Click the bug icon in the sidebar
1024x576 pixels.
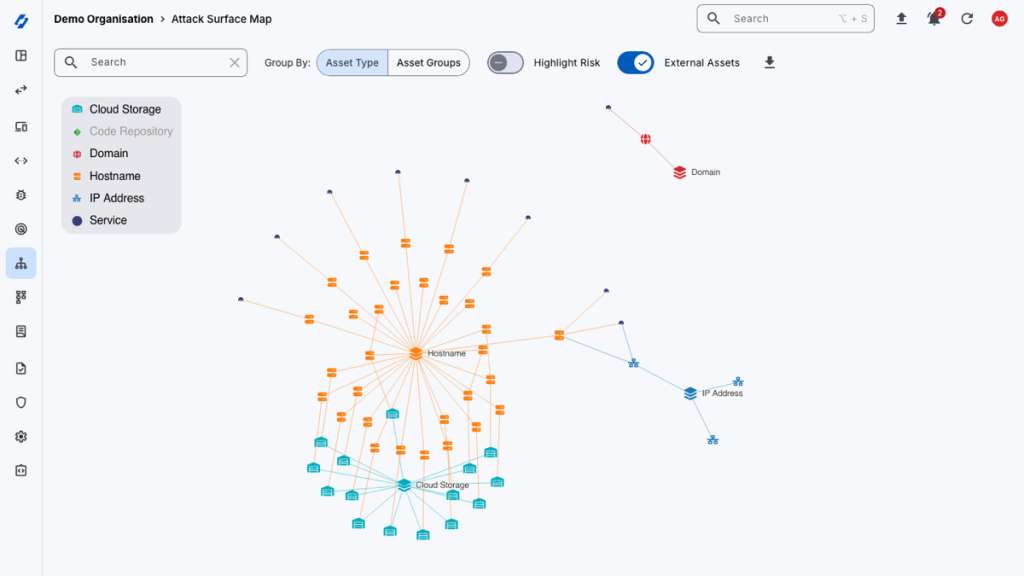point(20,195)
